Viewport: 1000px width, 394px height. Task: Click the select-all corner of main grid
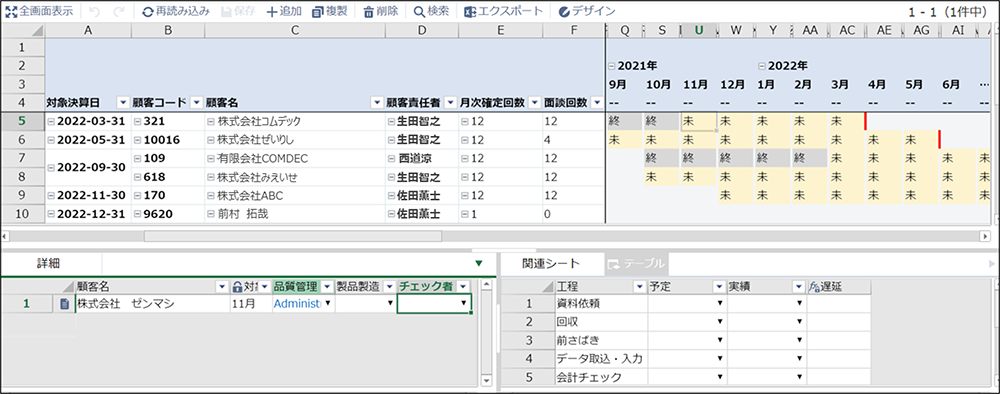pyautogui.click(x=22, y=30)
